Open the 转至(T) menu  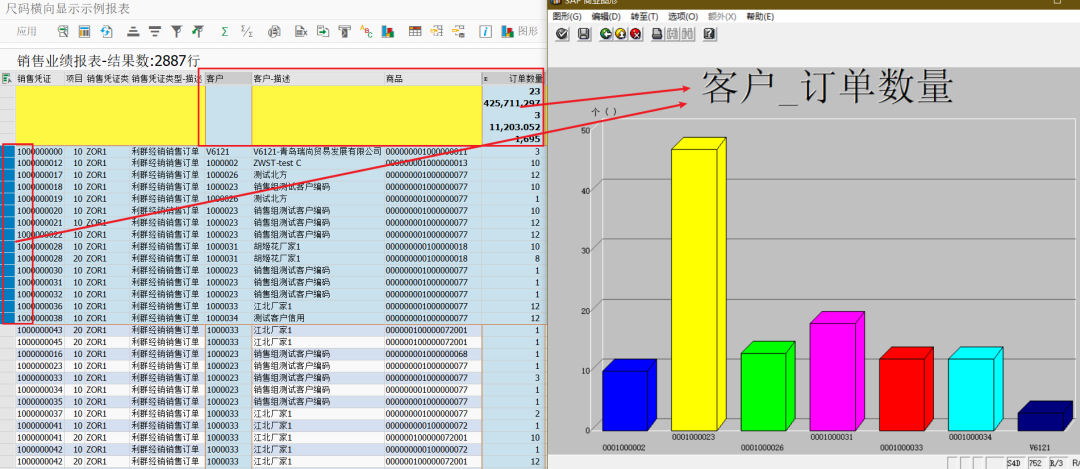point(644,17)
